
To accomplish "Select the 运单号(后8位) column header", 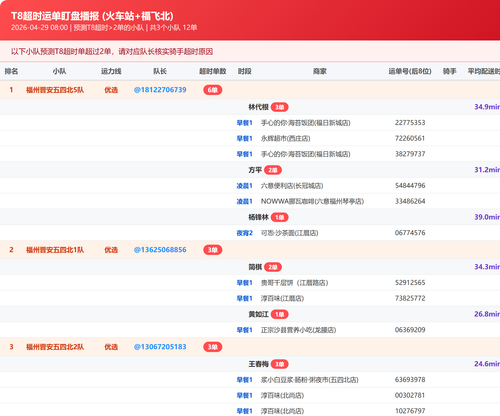I will tap(410, 71).
